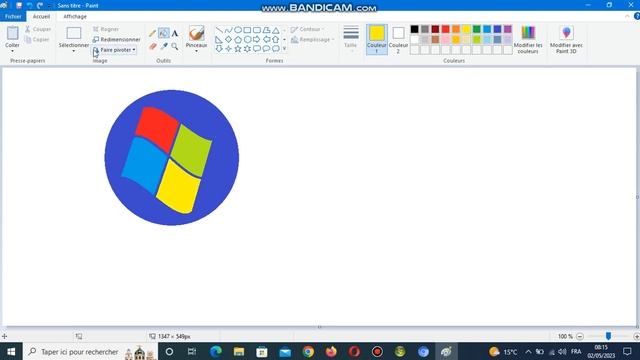The image size is (640, 360).
Task: Select the Text tool (A icon)
Action: pyautogui.click(x=175, y=33)
